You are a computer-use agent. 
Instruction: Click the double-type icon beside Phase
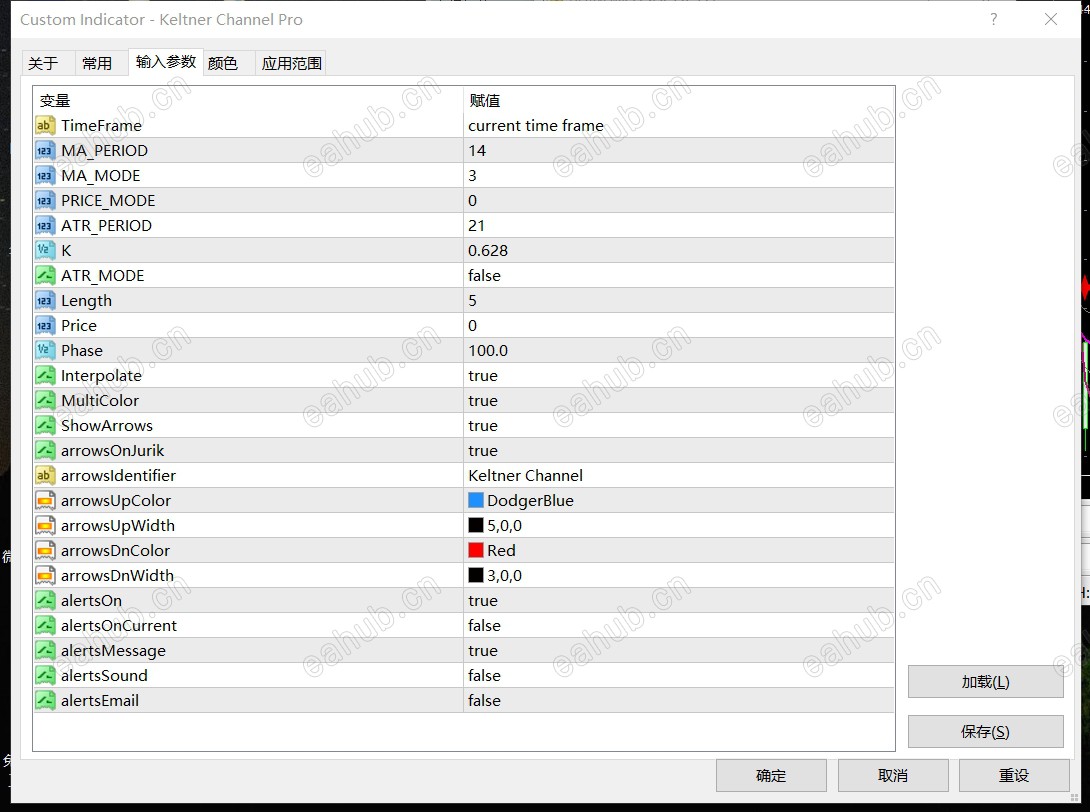(44, 350)
